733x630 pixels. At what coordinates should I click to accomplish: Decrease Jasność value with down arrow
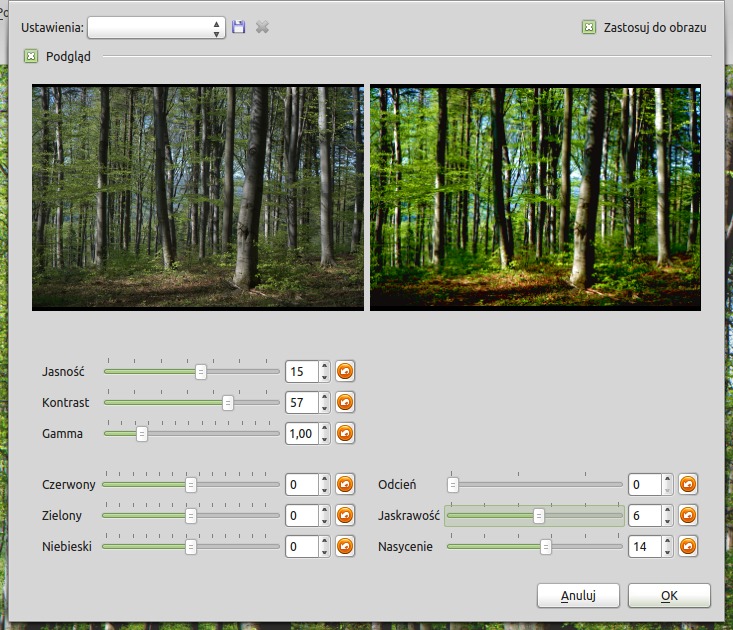click(324, 377)
